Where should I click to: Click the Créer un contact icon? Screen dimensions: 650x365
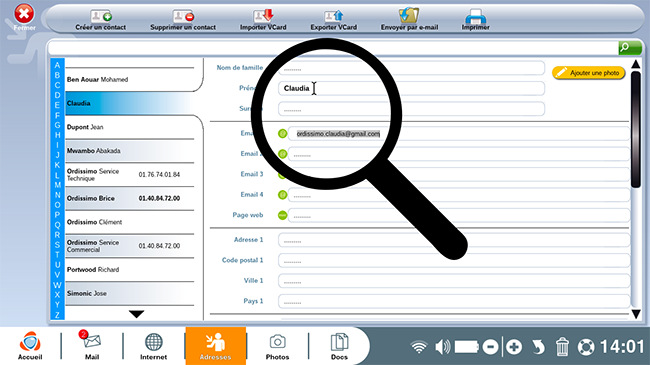(101, 16)
